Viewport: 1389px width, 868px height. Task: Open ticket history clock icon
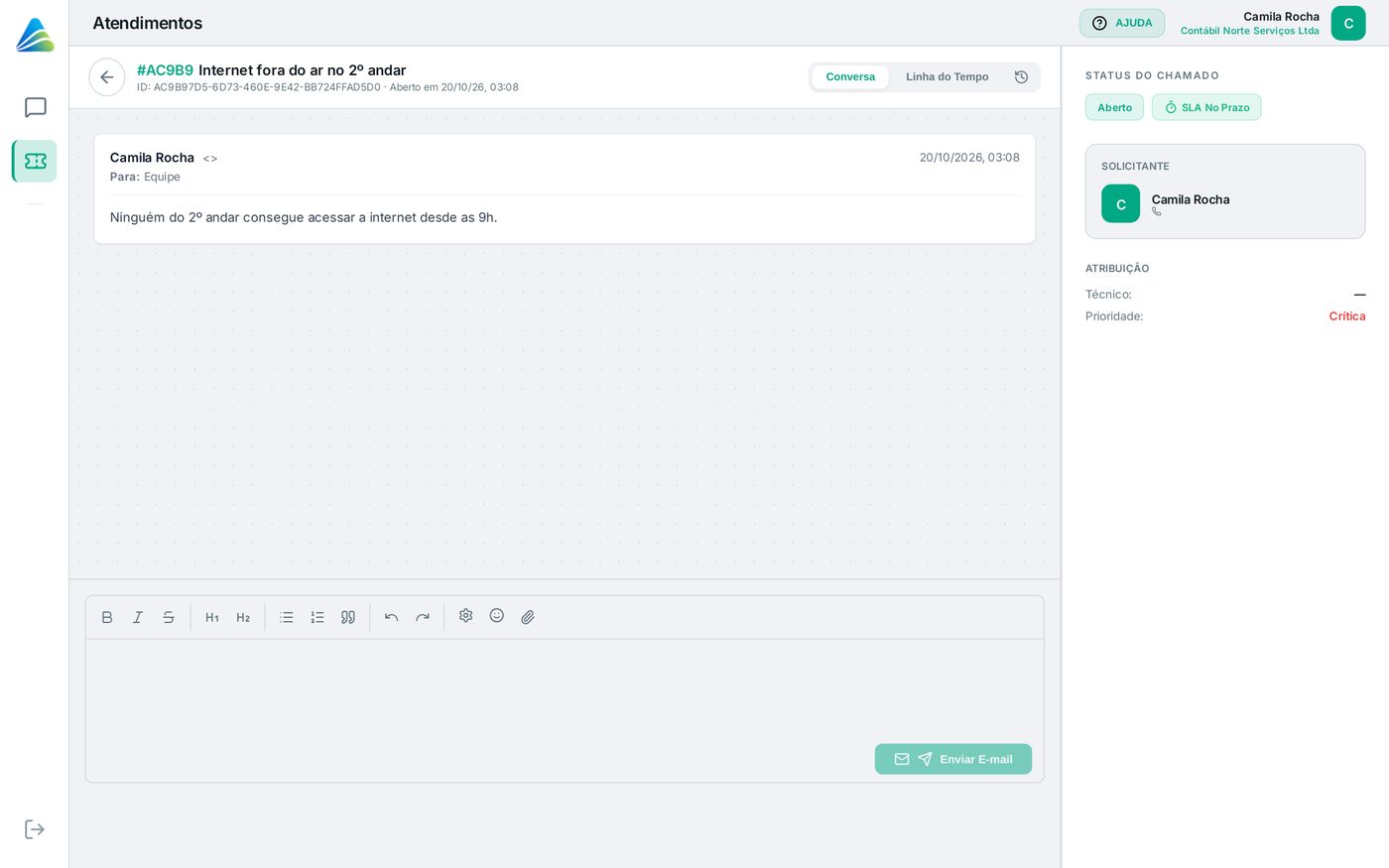(1021, 77)
